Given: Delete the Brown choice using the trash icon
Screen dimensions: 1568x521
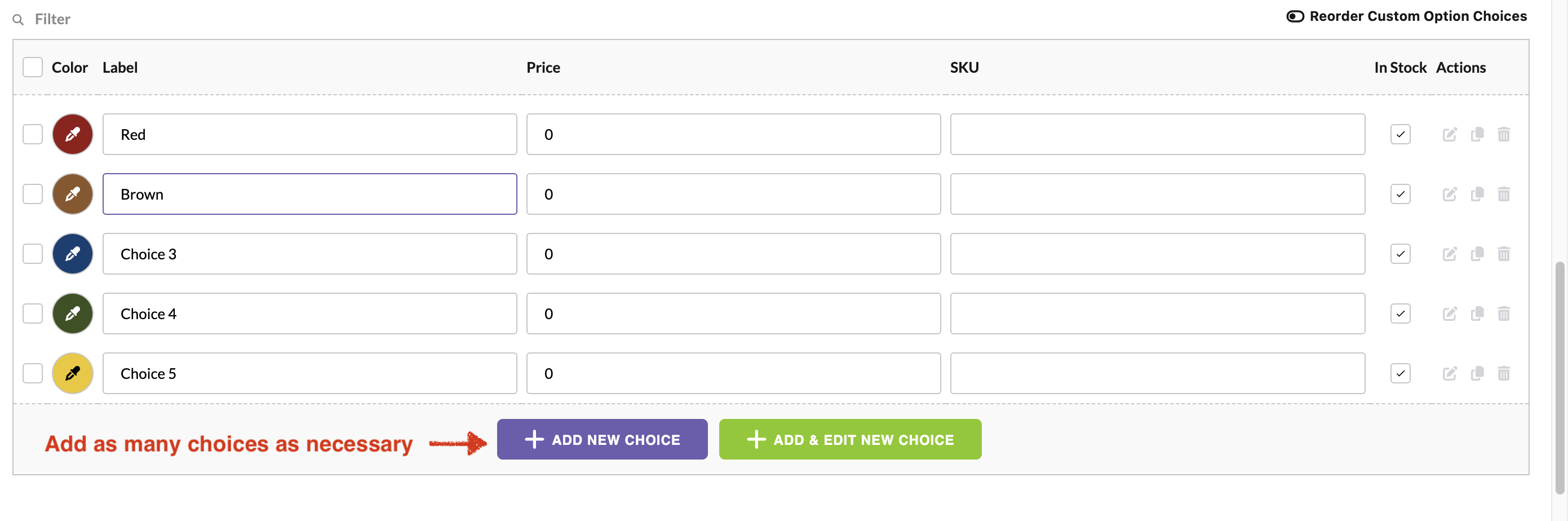Looking at the screenshot, I should coord(1504,194).
